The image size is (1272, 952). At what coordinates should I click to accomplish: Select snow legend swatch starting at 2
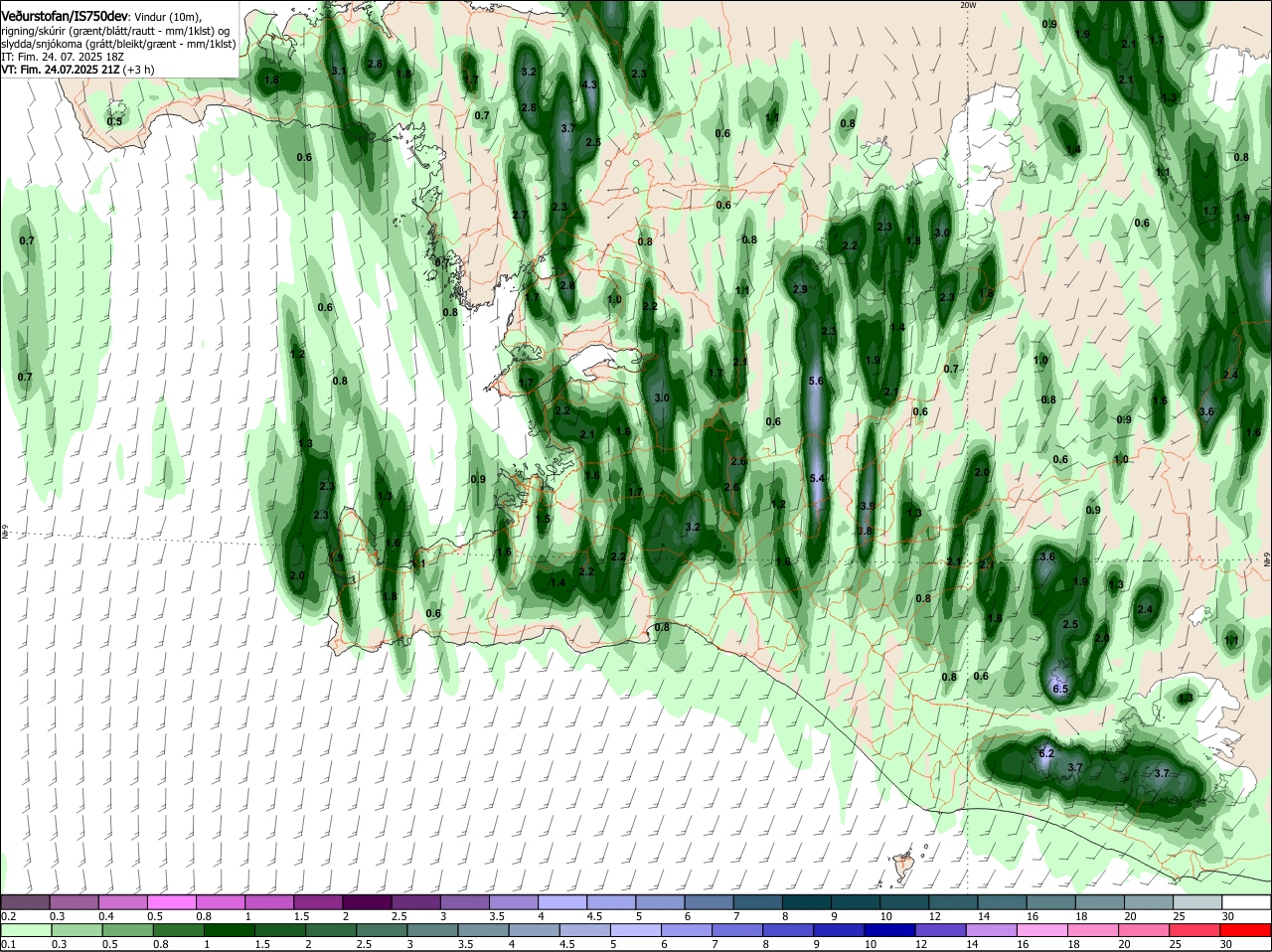coord(367,902)
